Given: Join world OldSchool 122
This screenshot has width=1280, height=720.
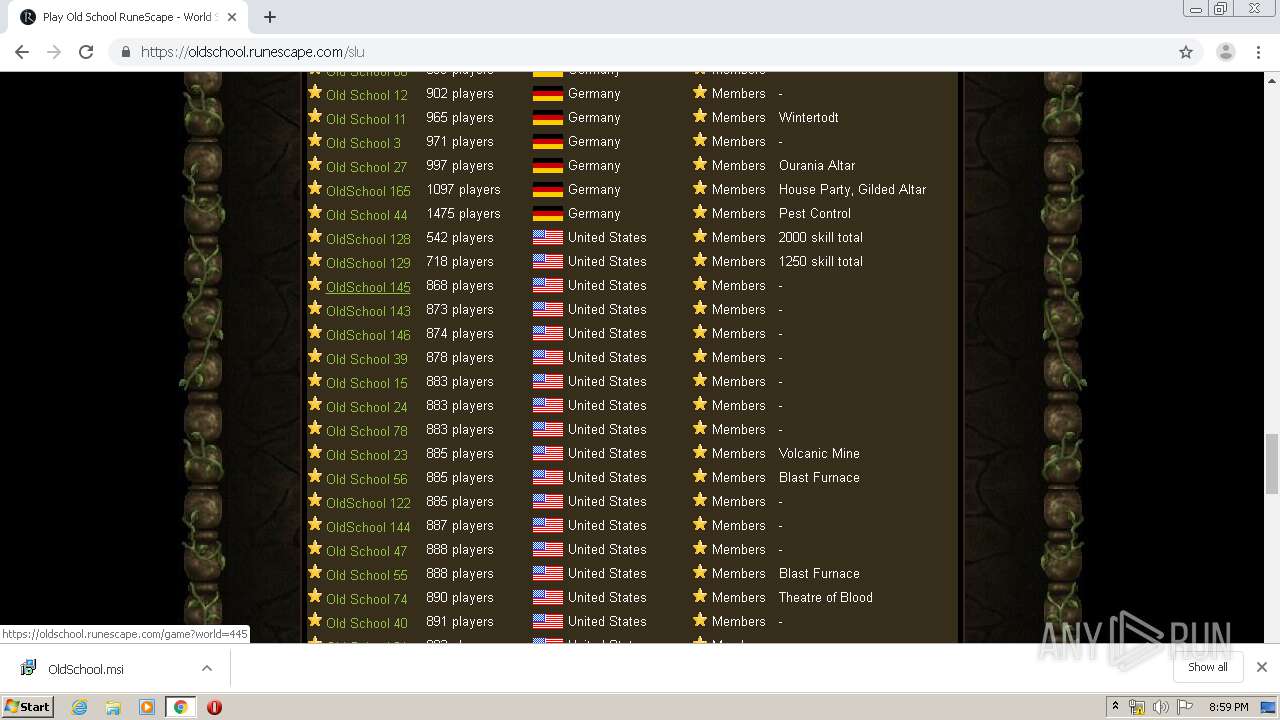Looking at the screenshot, I should coord(368,503).
